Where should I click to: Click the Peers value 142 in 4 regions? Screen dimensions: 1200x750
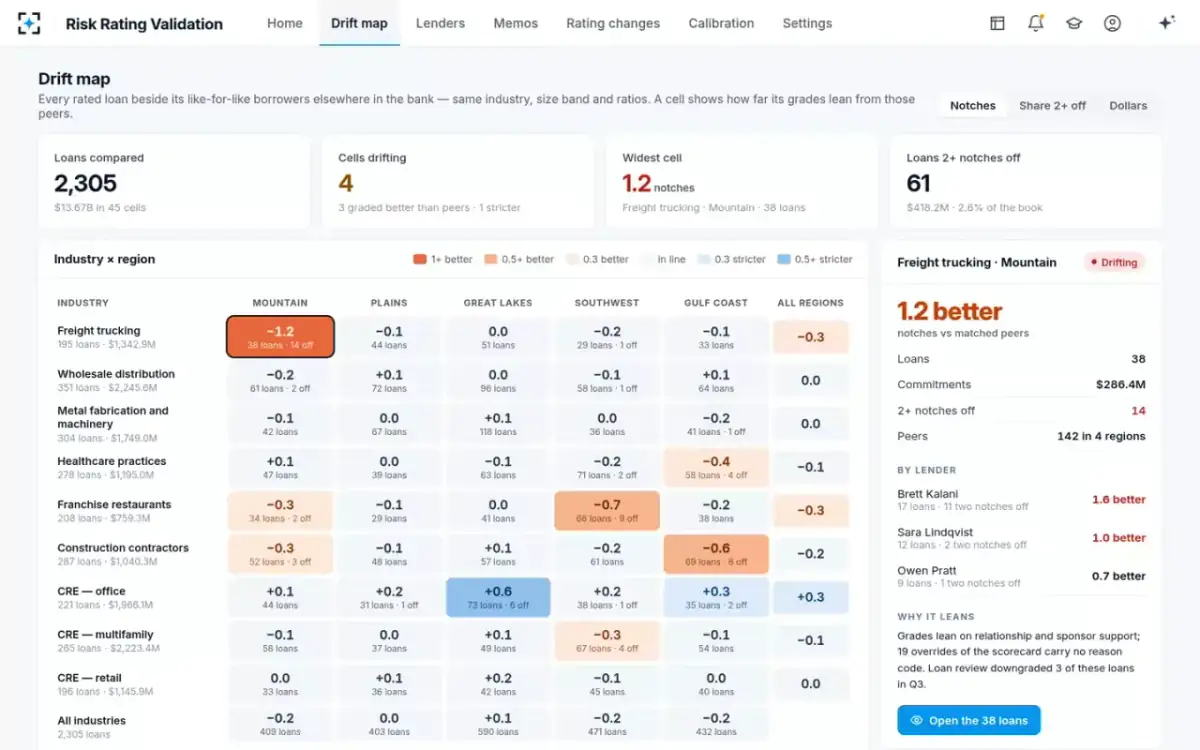pyautogui.click(x=1101, y=436)
